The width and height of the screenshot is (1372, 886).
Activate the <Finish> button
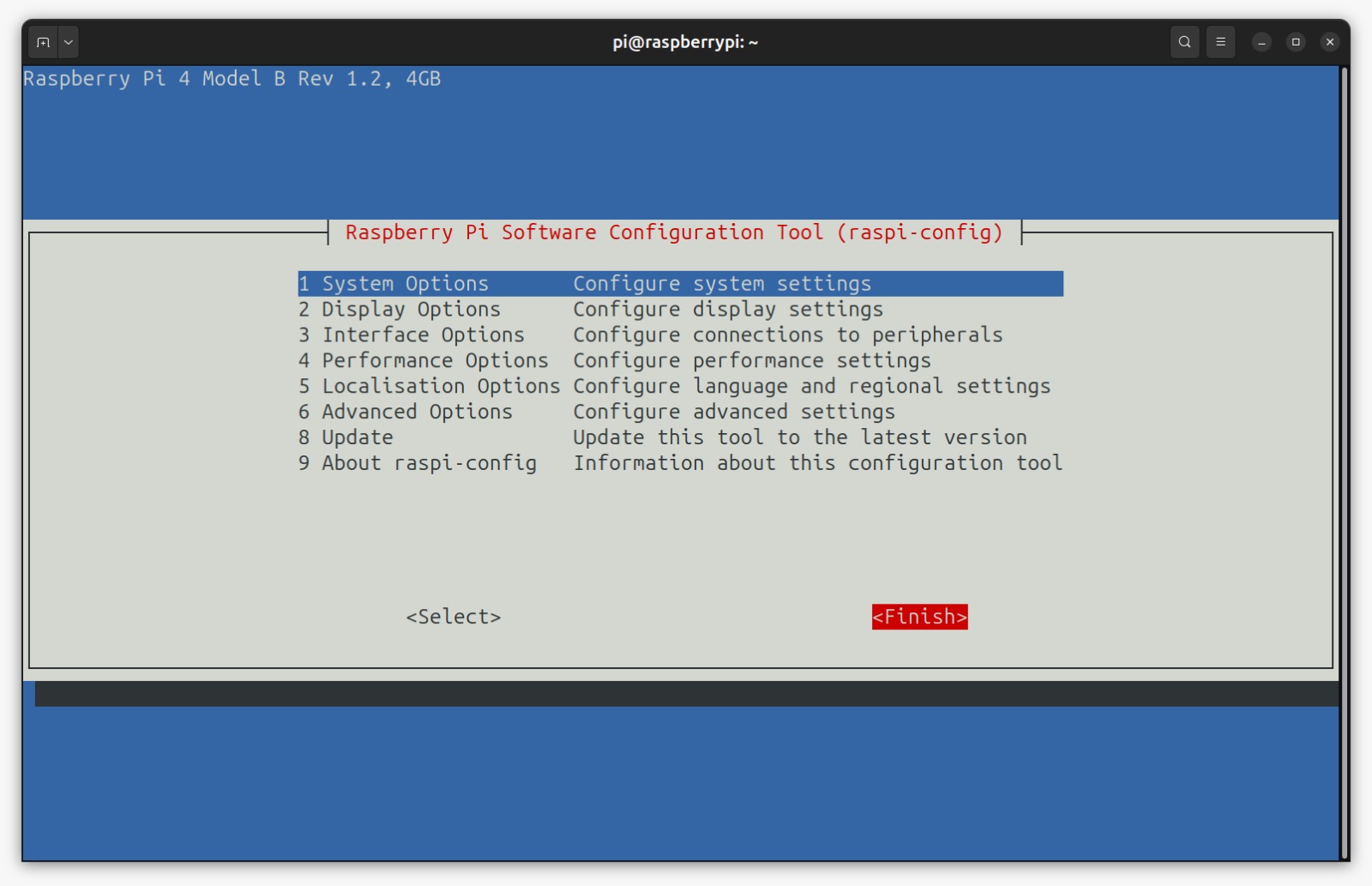pos(920,617)
